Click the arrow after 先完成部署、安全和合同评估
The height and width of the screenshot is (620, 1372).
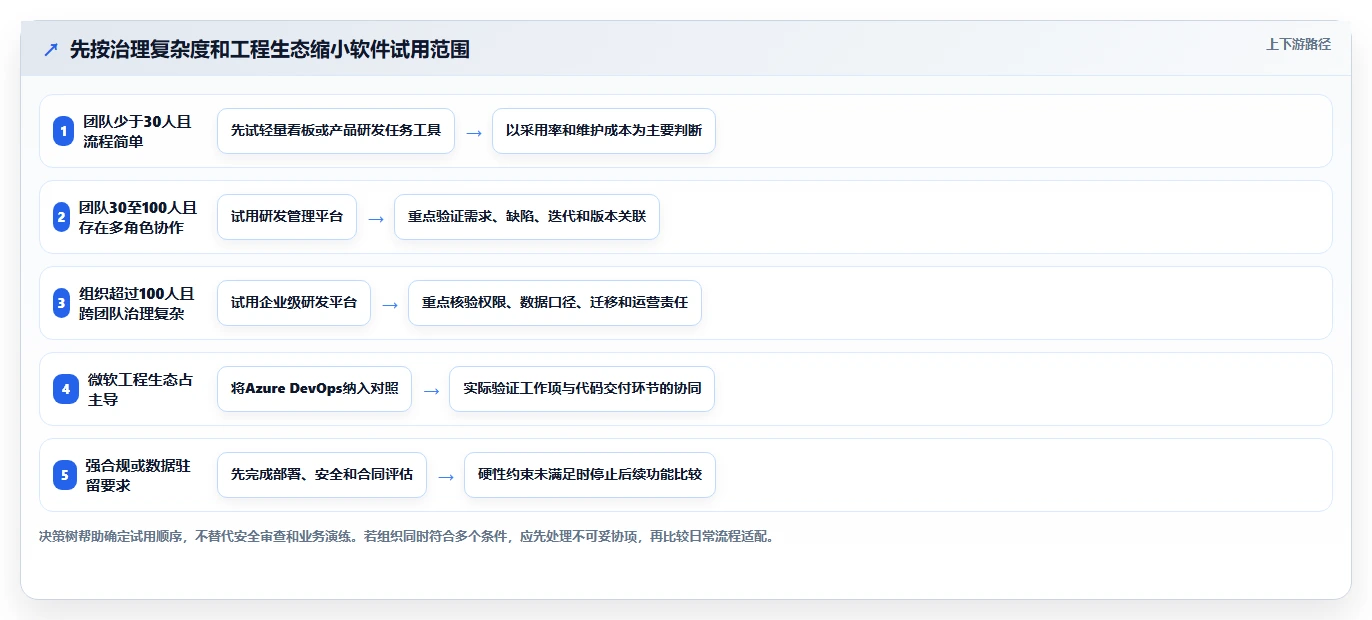(x=446, y=476)
